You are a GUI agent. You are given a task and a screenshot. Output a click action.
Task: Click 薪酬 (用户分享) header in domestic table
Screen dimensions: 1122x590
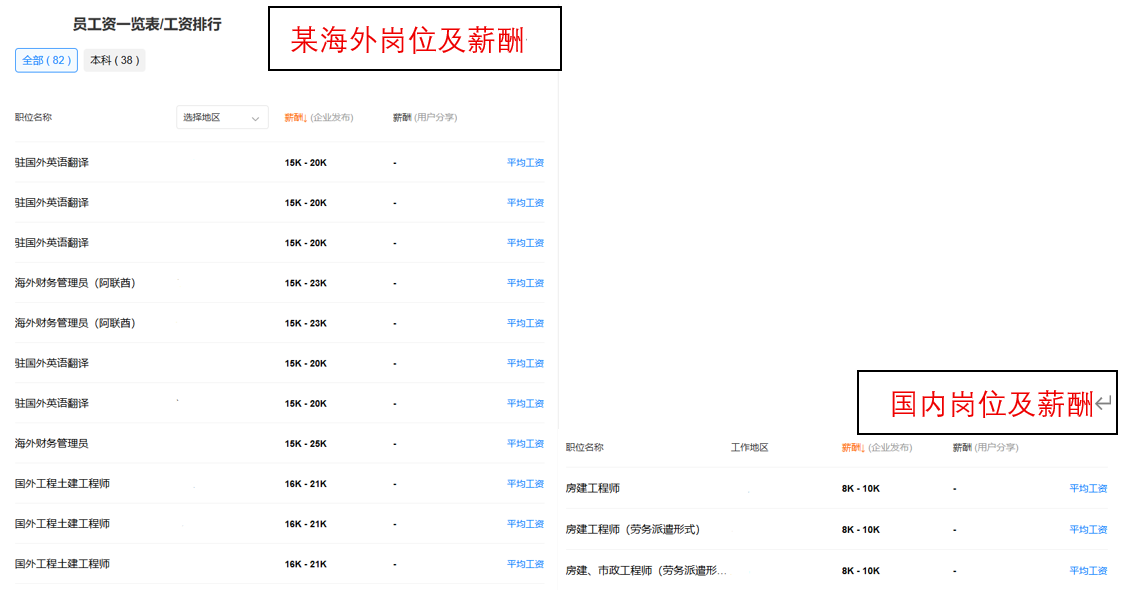[985, 448]
